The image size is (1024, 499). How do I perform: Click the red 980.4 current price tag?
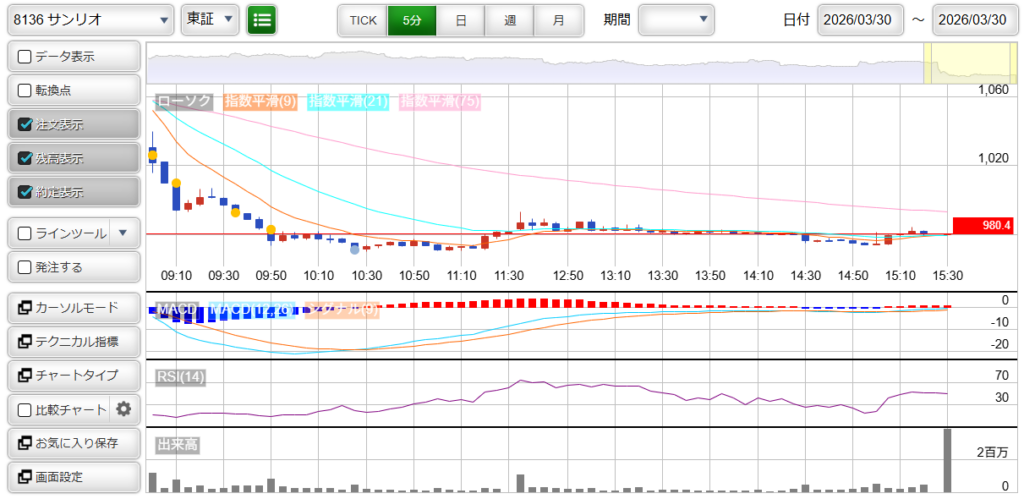[982, 226]
